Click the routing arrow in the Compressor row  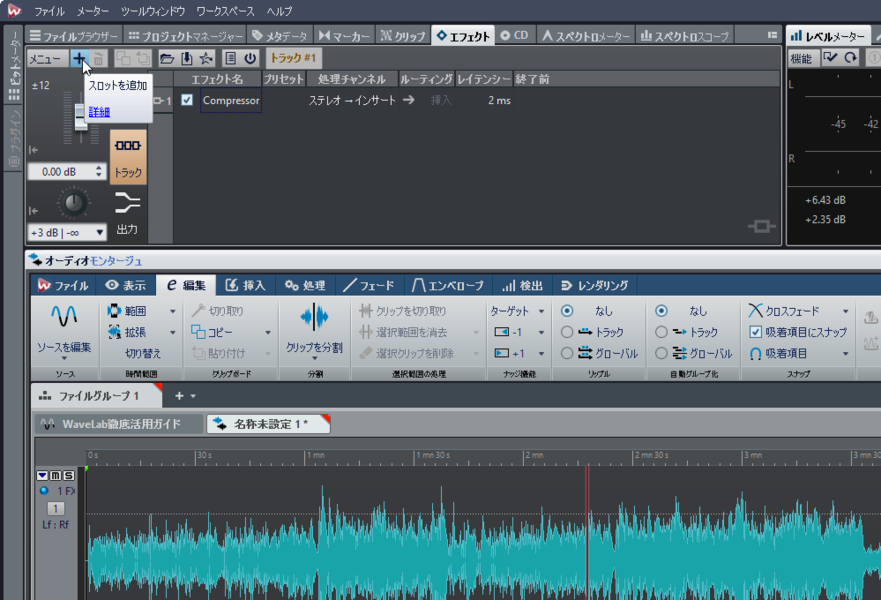point(408,100)
